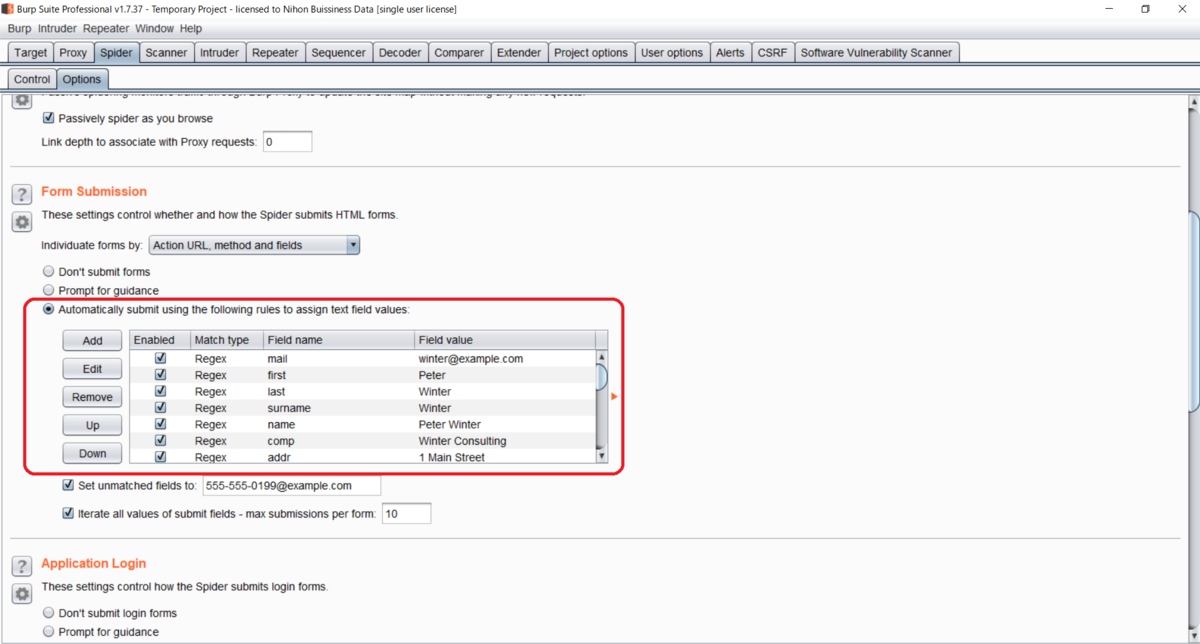Toggle Enabled checkbox for last rule
1200x644 pixels.
160,391
